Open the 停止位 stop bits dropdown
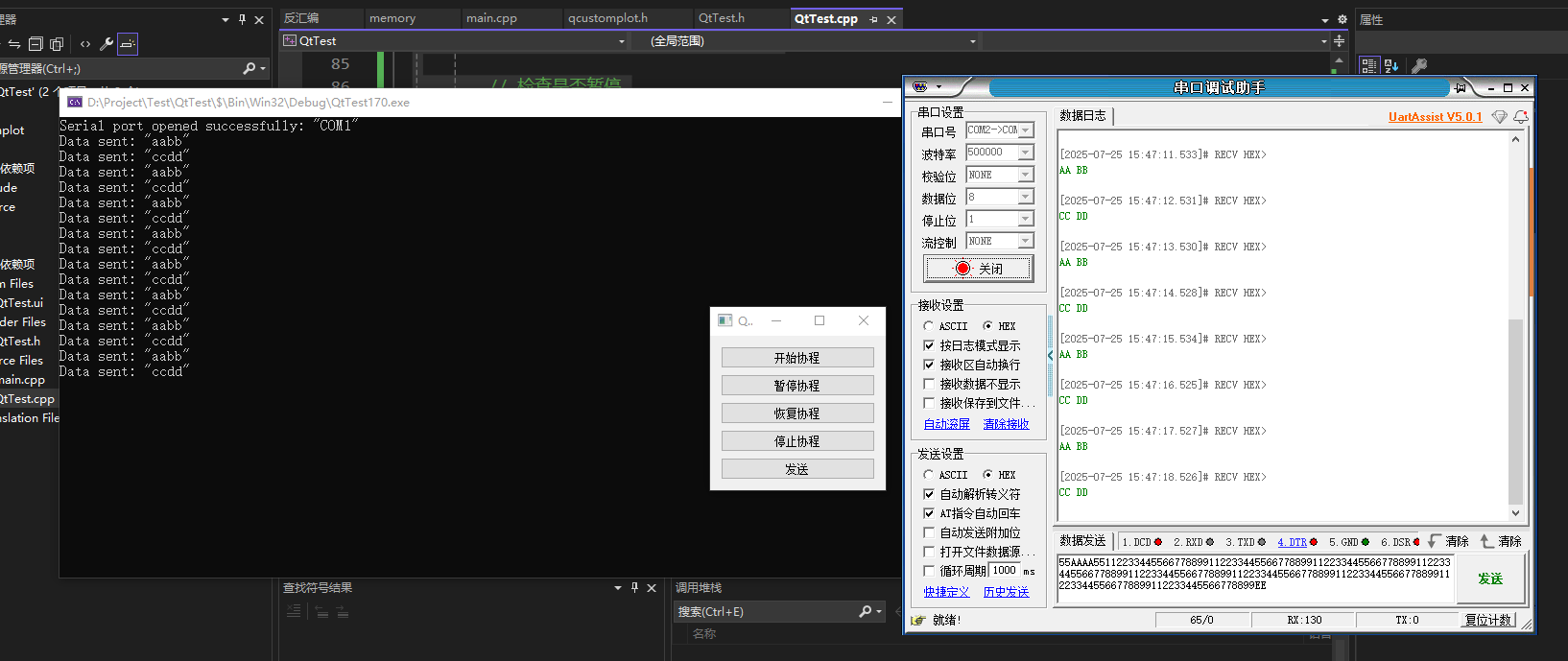 click(x=1026, y=219)
